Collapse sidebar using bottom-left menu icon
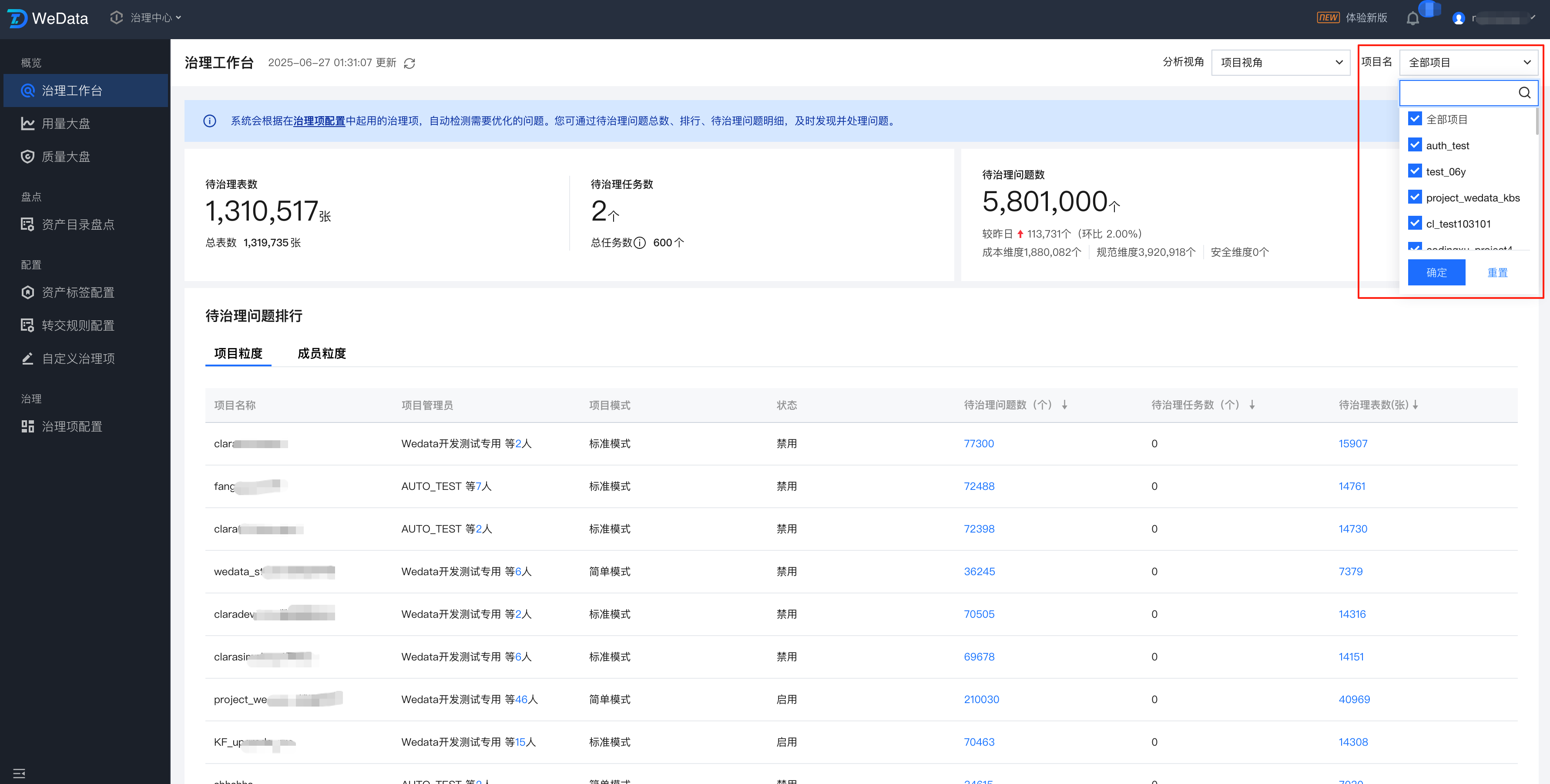 (19, 773)
